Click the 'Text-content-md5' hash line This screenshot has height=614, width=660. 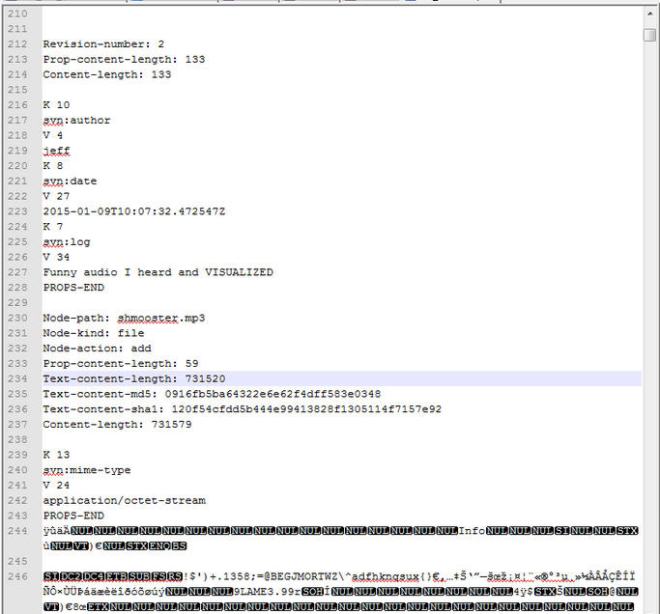coord(212,394)
